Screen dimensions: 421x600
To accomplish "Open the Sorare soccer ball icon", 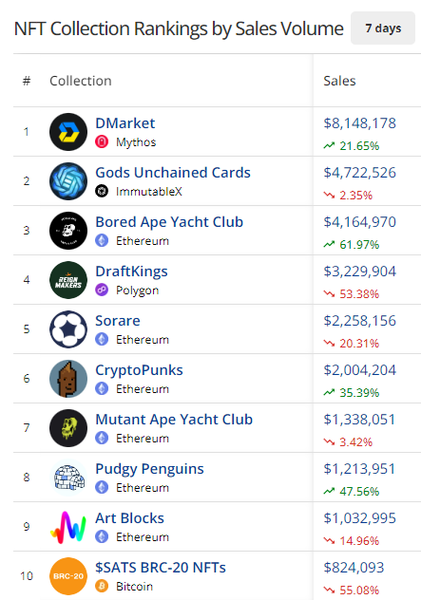I will [x=69, y=329].
